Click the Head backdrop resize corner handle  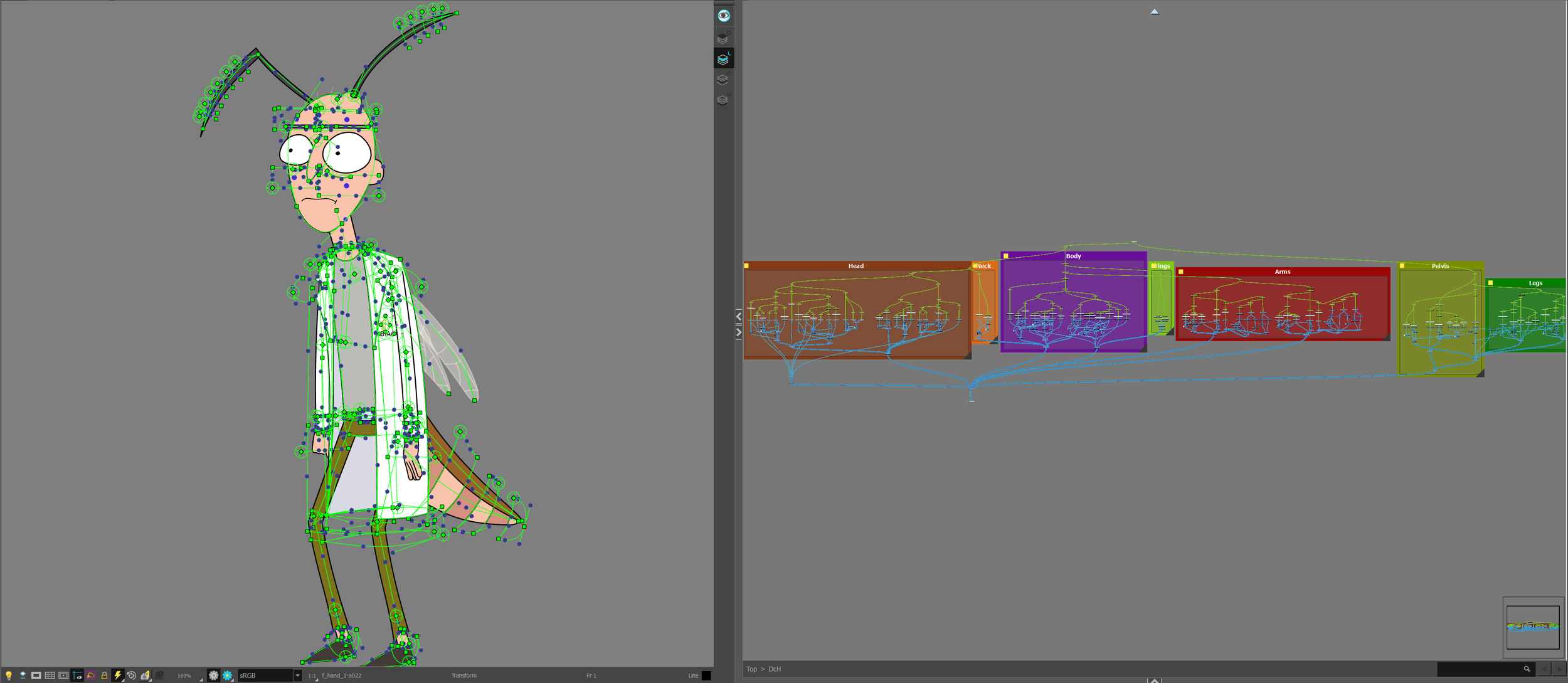coord(968,356)
